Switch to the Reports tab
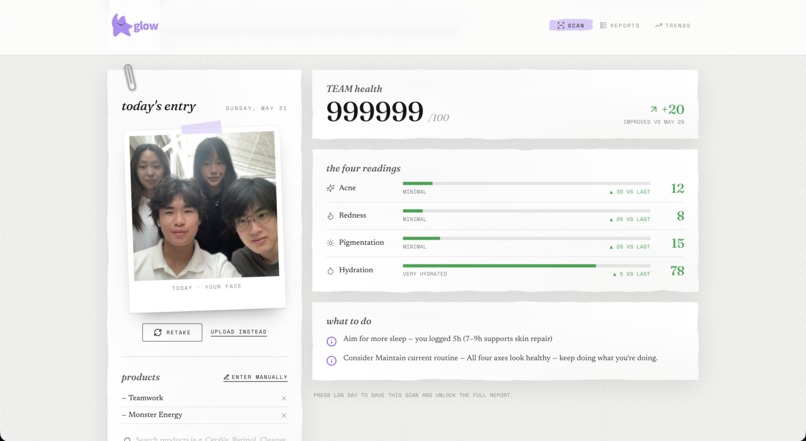 pos(619,25)
